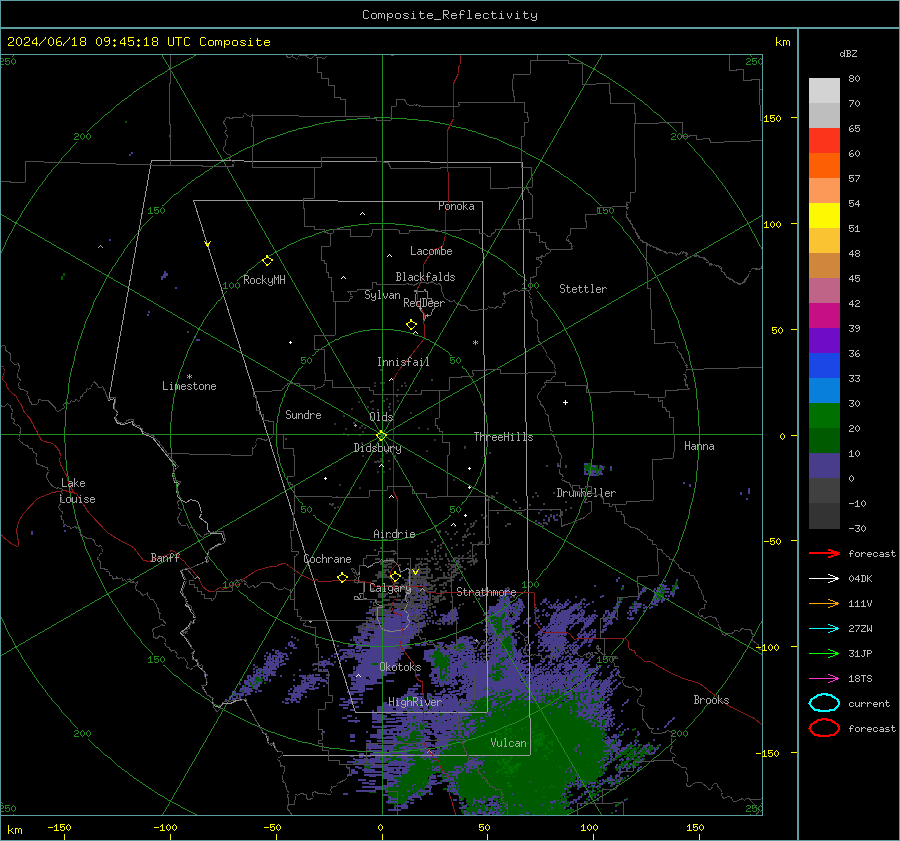Click the Airdrie city label
Image resolution: width=900 pixels, height=841 pixels.
[x=394, y=534]
